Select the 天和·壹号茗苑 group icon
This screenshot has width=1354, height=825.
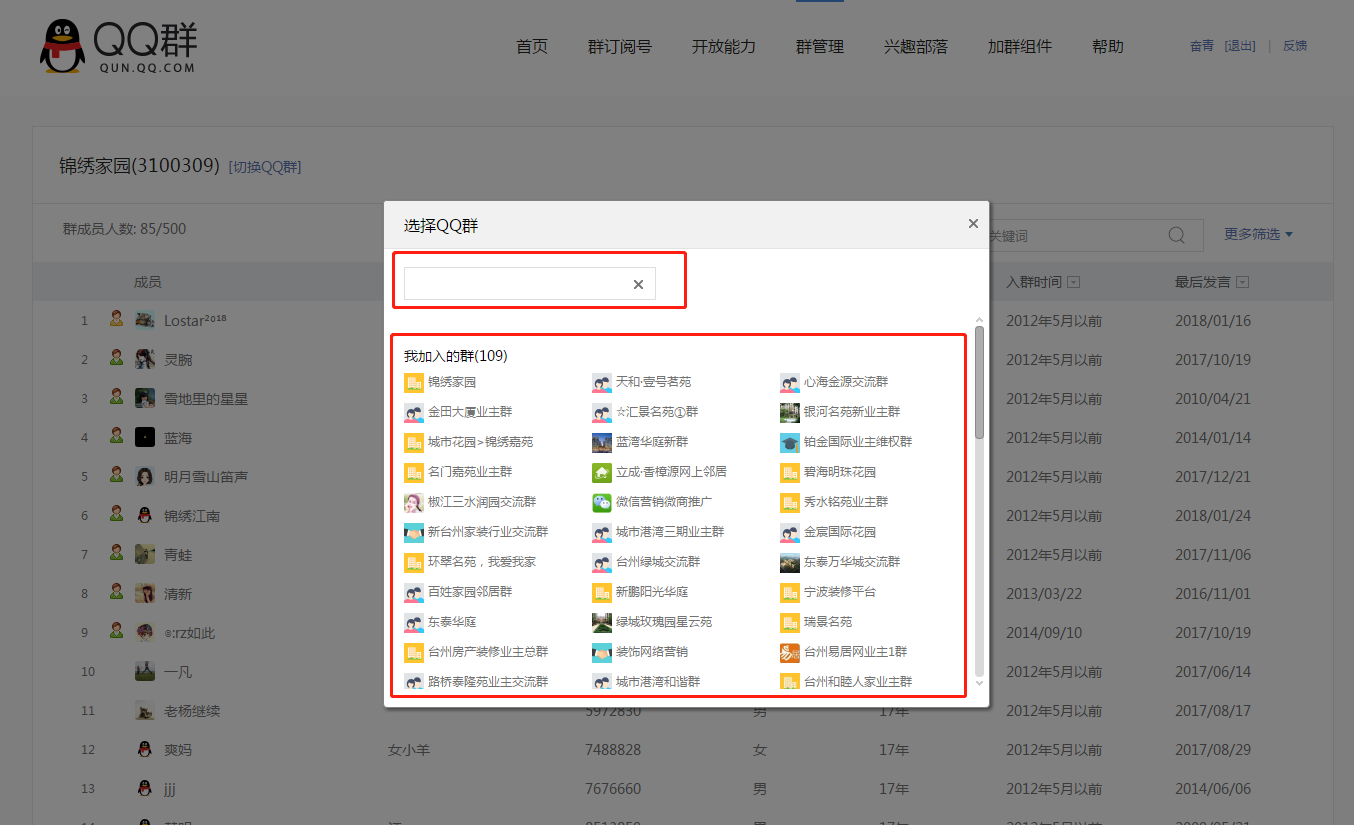pyautogui.click(x=602, y=382)
